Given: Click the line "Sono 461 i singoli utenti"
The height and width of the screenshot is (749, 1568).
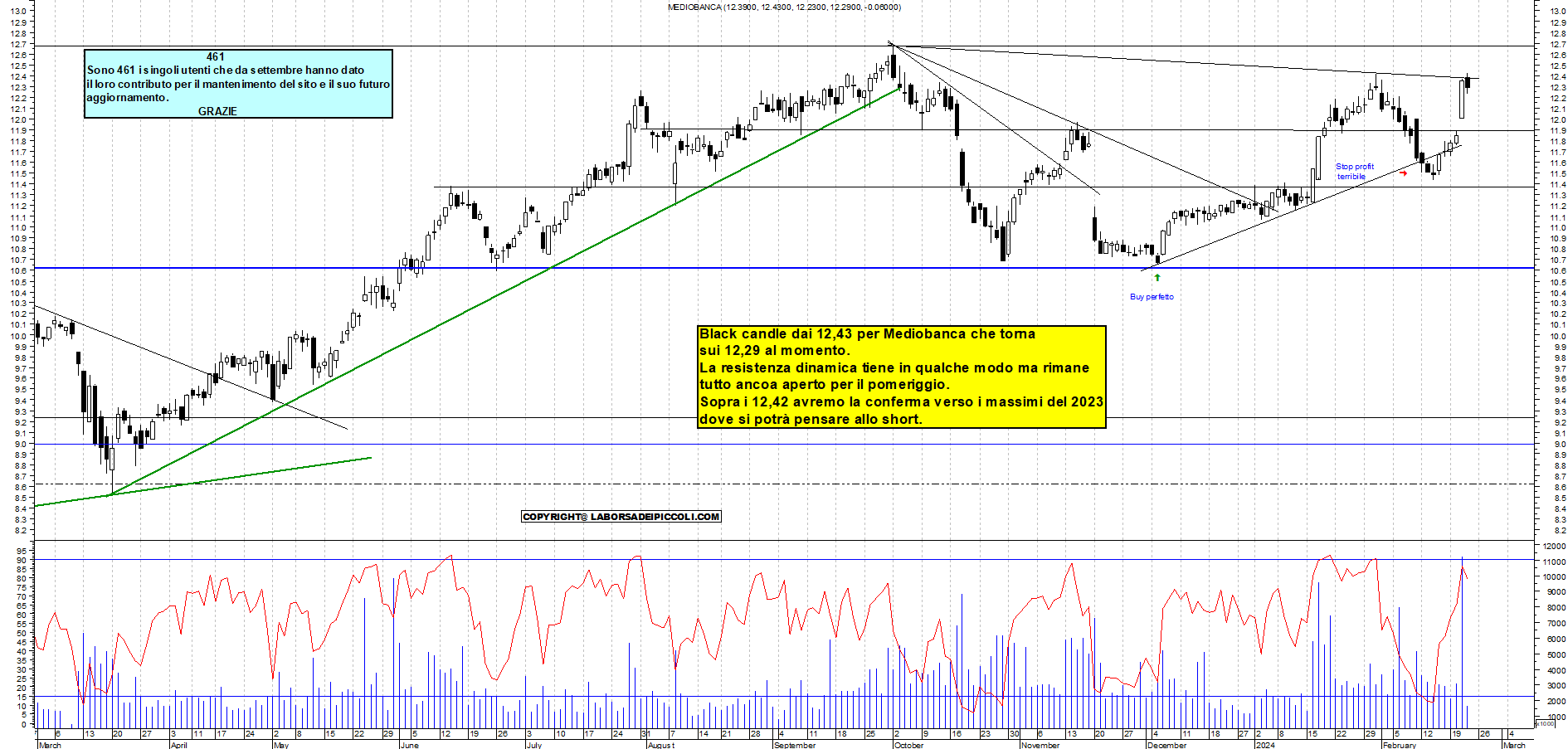Looking at the screenshot, I should click(226, 70).
